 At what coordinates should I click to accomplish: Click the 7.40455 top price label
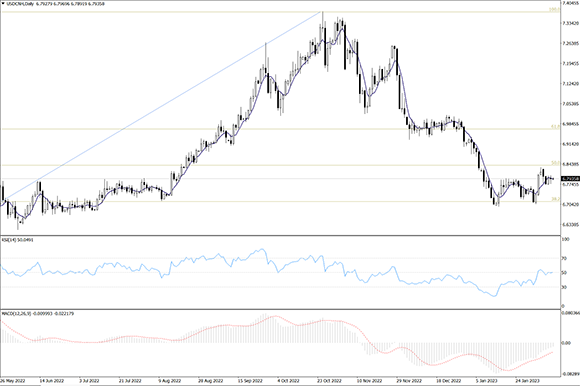(x=570, y=3)
